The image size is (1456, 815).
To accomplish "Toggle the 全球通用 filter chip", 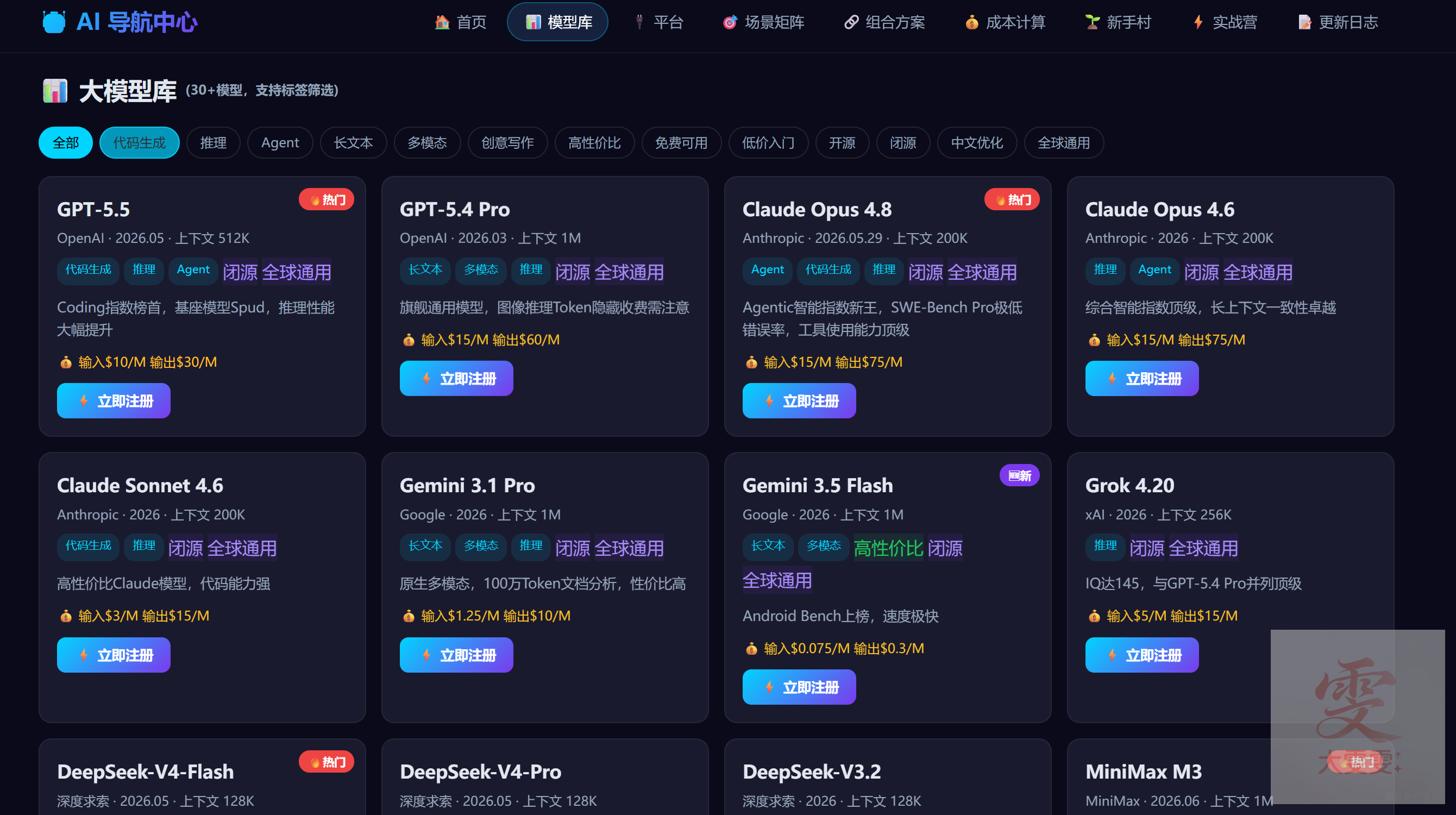I will (1064, 143).
